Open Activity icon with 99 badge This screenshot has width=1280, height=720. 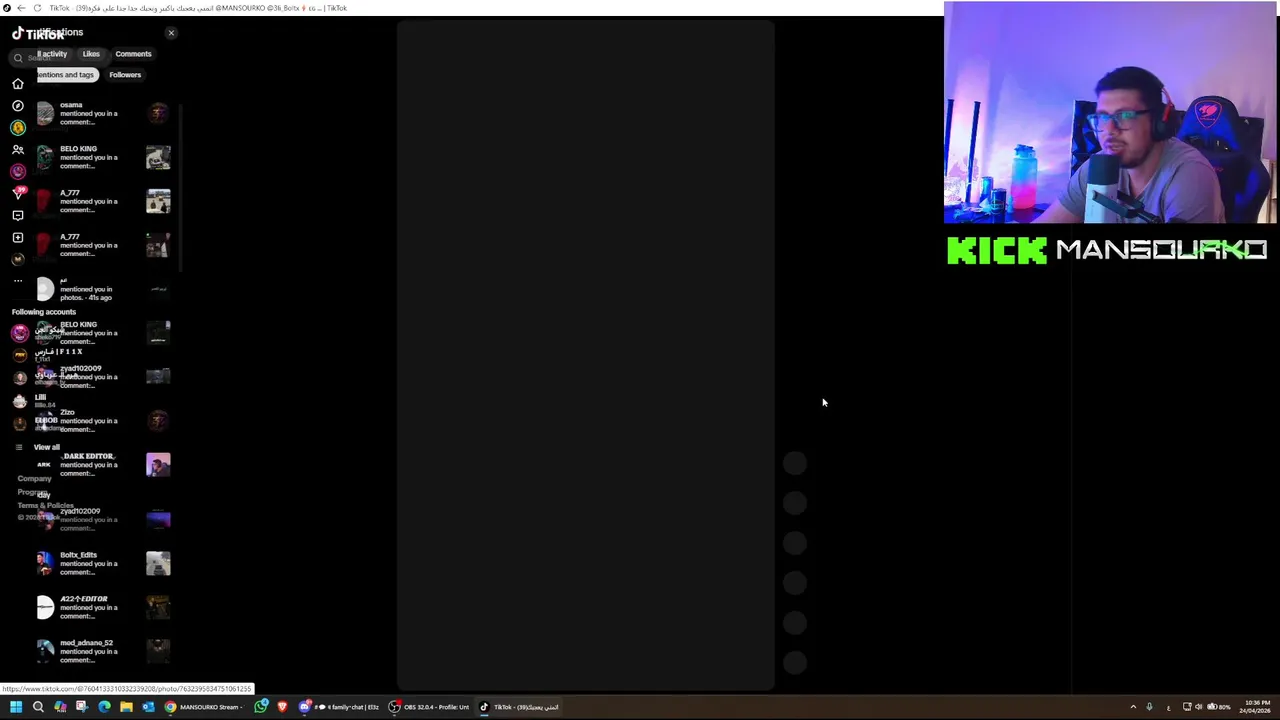(x=17, y=193)
